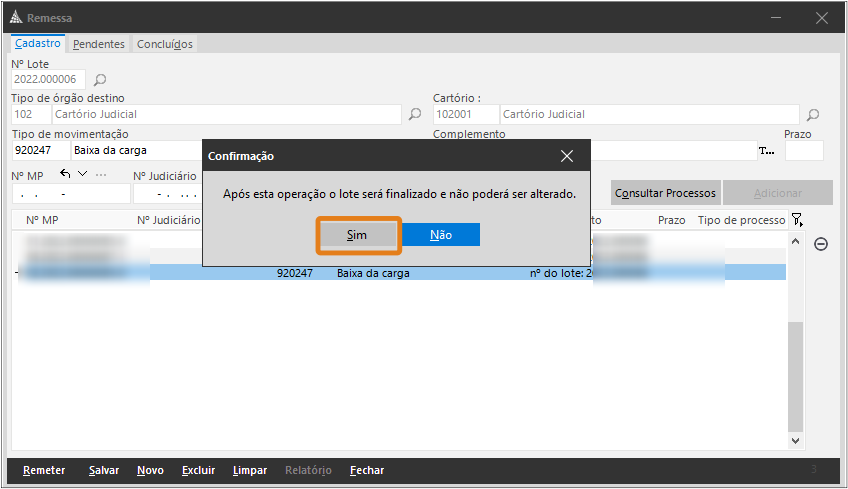Click the Prazo column header in table
This screenshot has width=848, height=489.
coord(671,220)
